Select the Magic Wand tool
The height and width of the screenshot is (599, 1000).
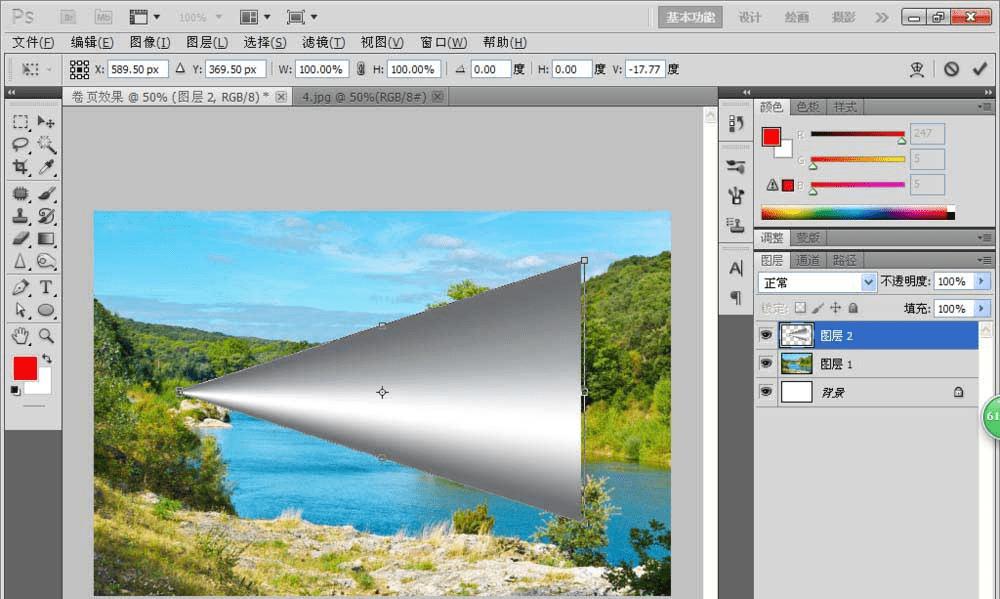[46, 144]
